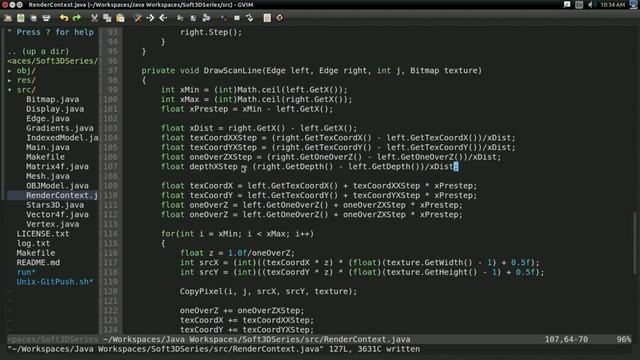Load a saved session icon
Screen dimensions: 640x360
point(180,18)
